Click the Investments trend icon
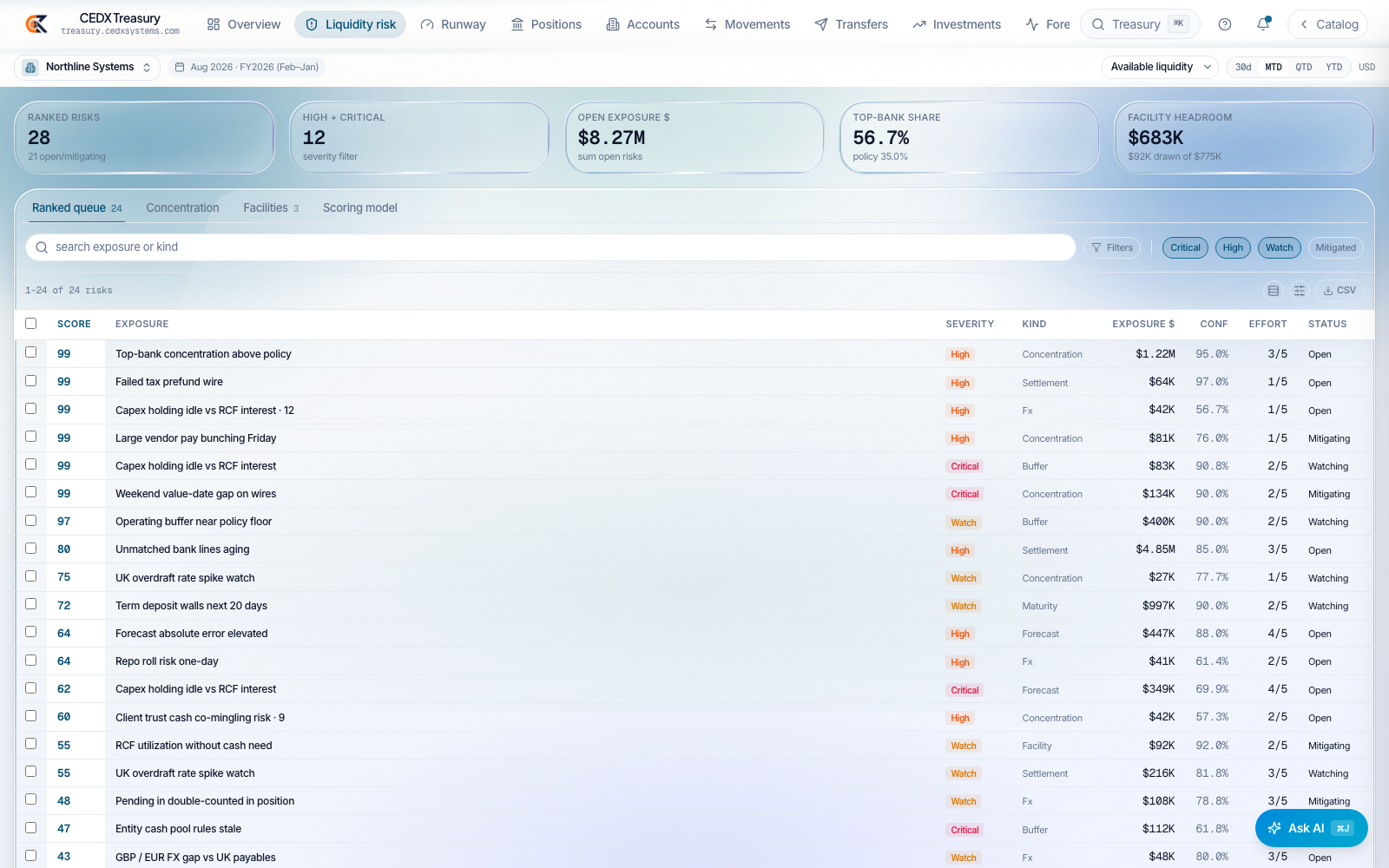 click(919, 24)
